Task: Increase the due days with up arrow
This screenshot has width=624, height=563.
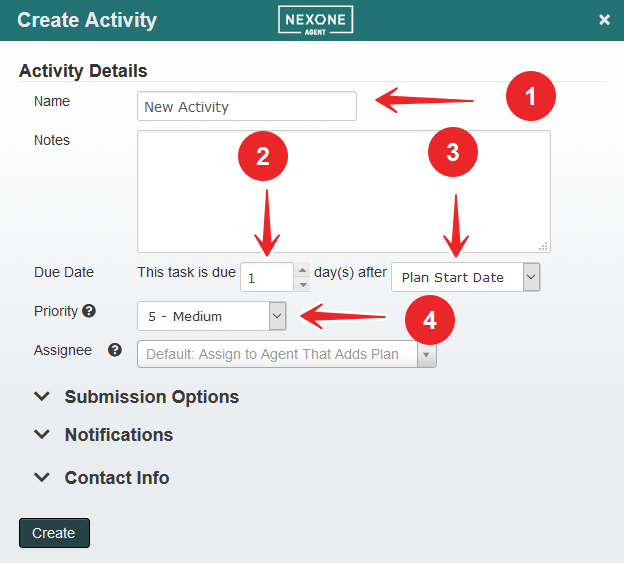Action: pos(303,271)
